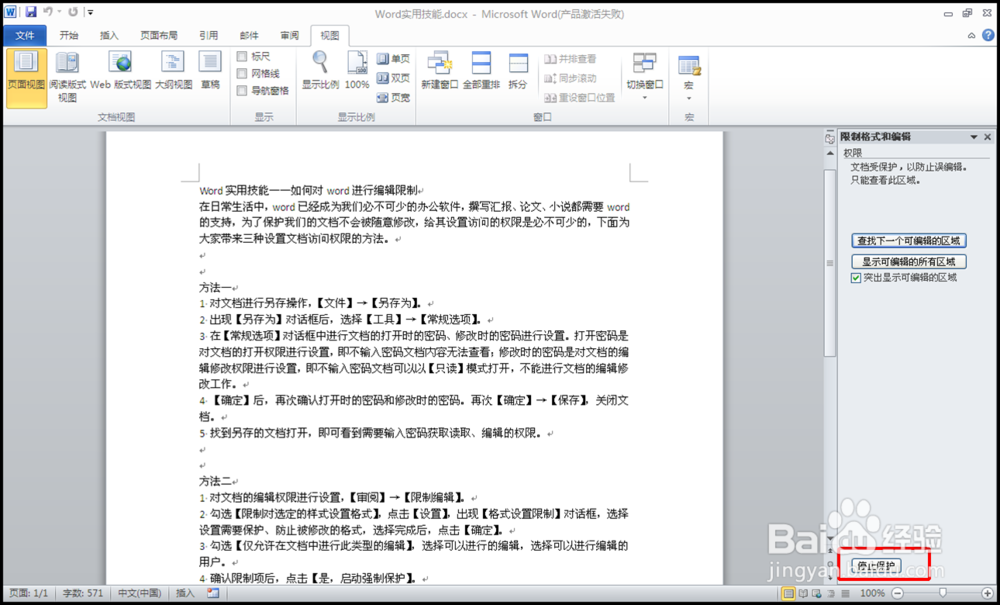Click 同步滚动 synchronous scrolling option
This screenshot has height=605, width=1000.
[x=570, y=78]
